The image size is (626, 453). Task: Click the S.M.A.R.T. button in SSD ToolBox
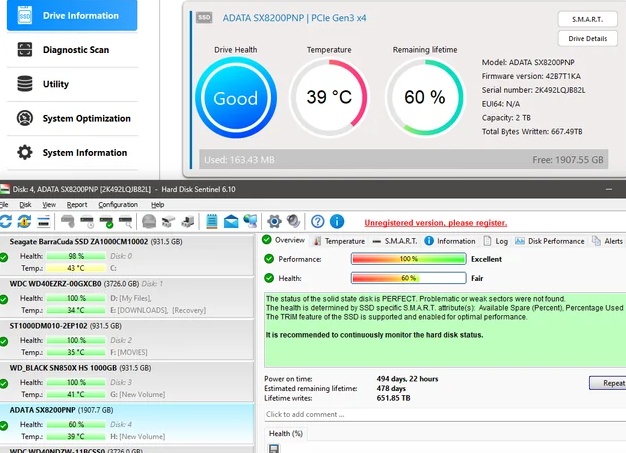[587, 19]
